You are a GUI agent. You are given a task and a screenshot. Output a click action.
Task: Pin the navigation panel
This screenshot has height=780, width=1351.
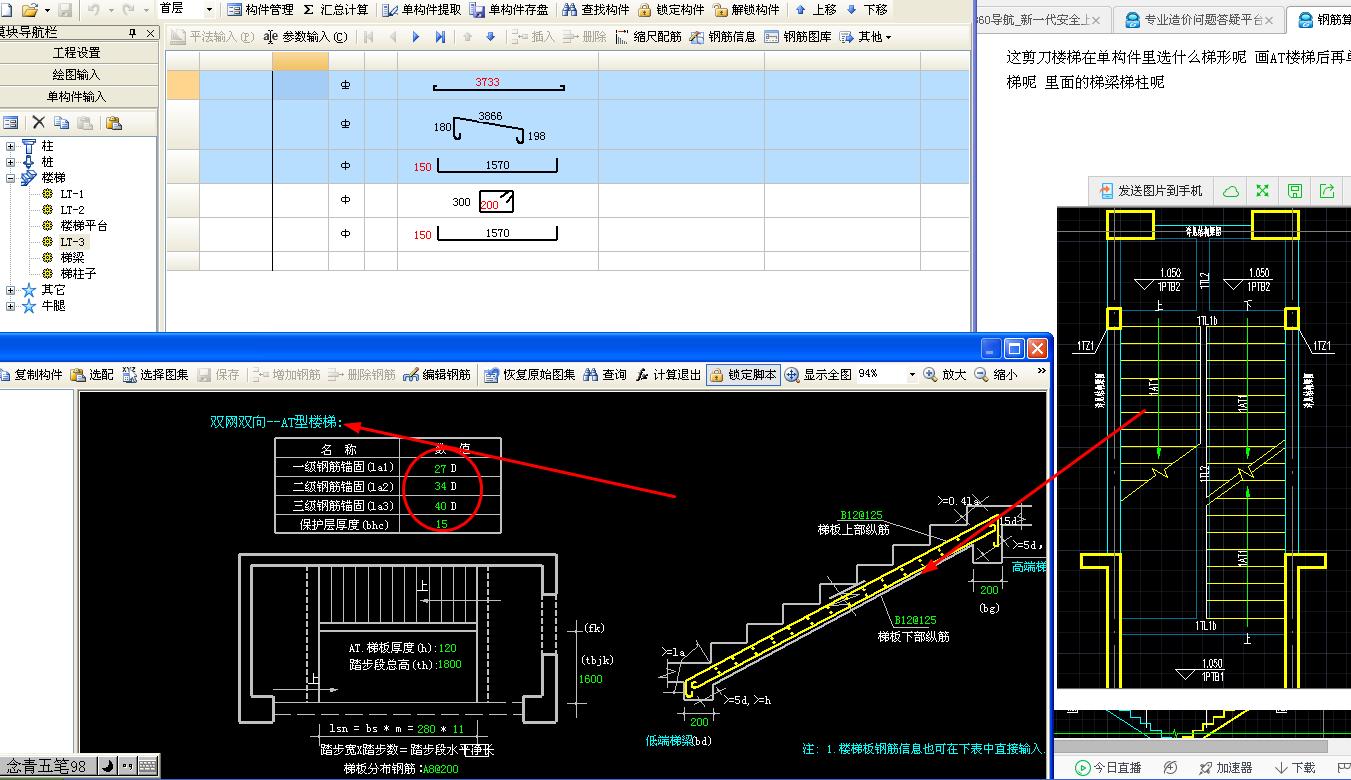(x=132, y=33)
